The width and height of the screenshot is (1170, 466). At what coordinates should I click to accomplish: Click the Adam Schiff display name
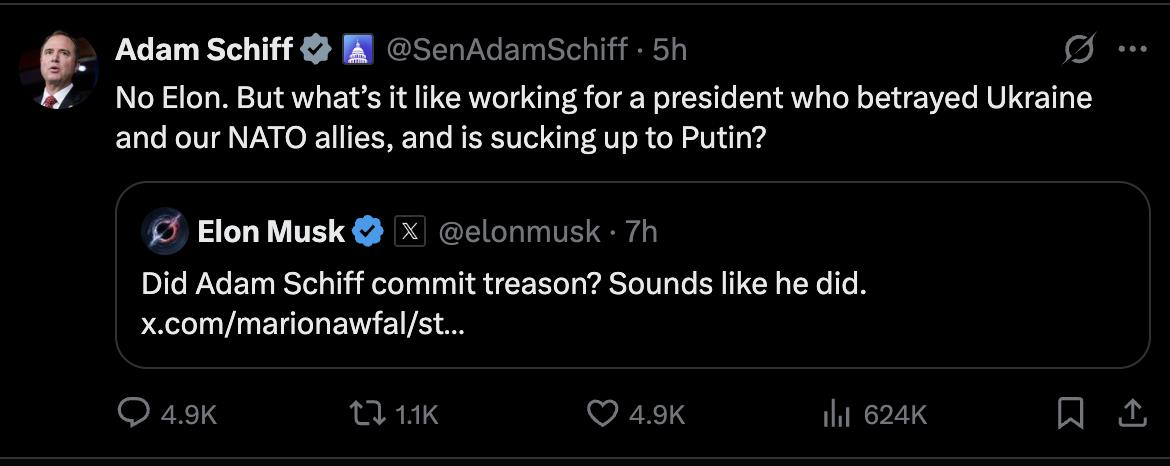coord(204,49)
